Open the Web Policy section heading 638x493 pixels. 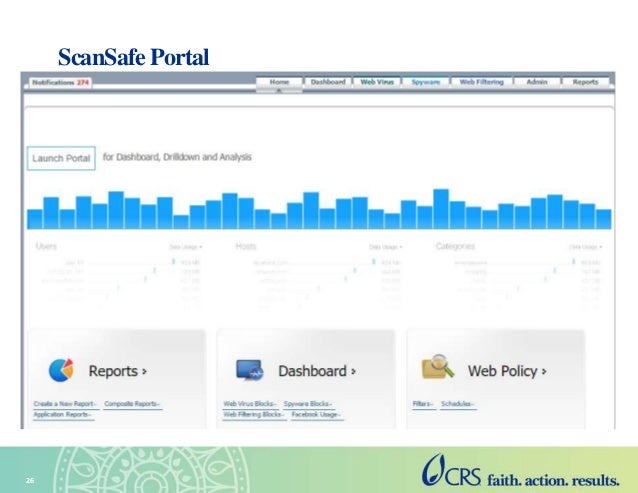click(x=507, y=371)
